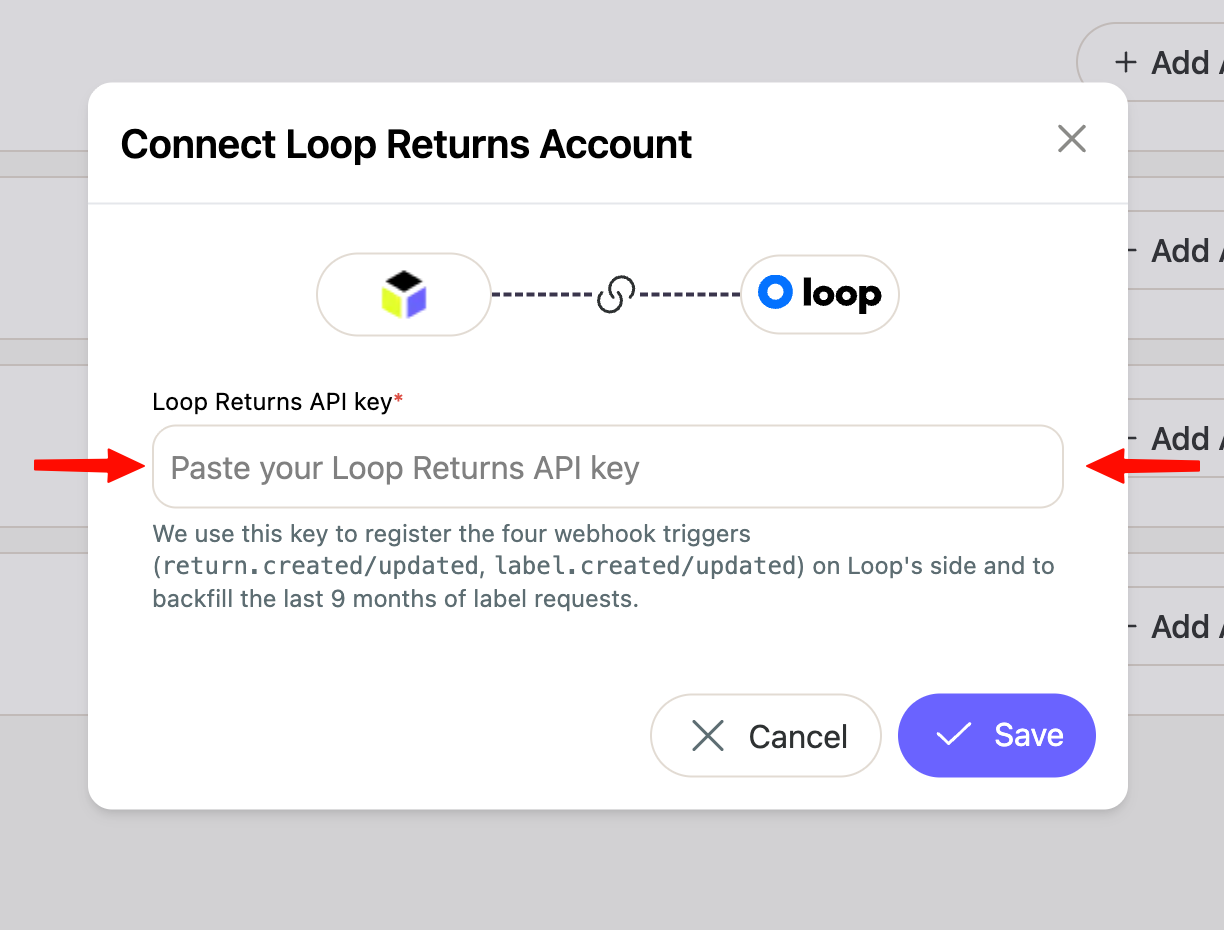Cancel connecting the Loop Returns account
Screen dimensions: 1224x930
click(x=766, y=736)
